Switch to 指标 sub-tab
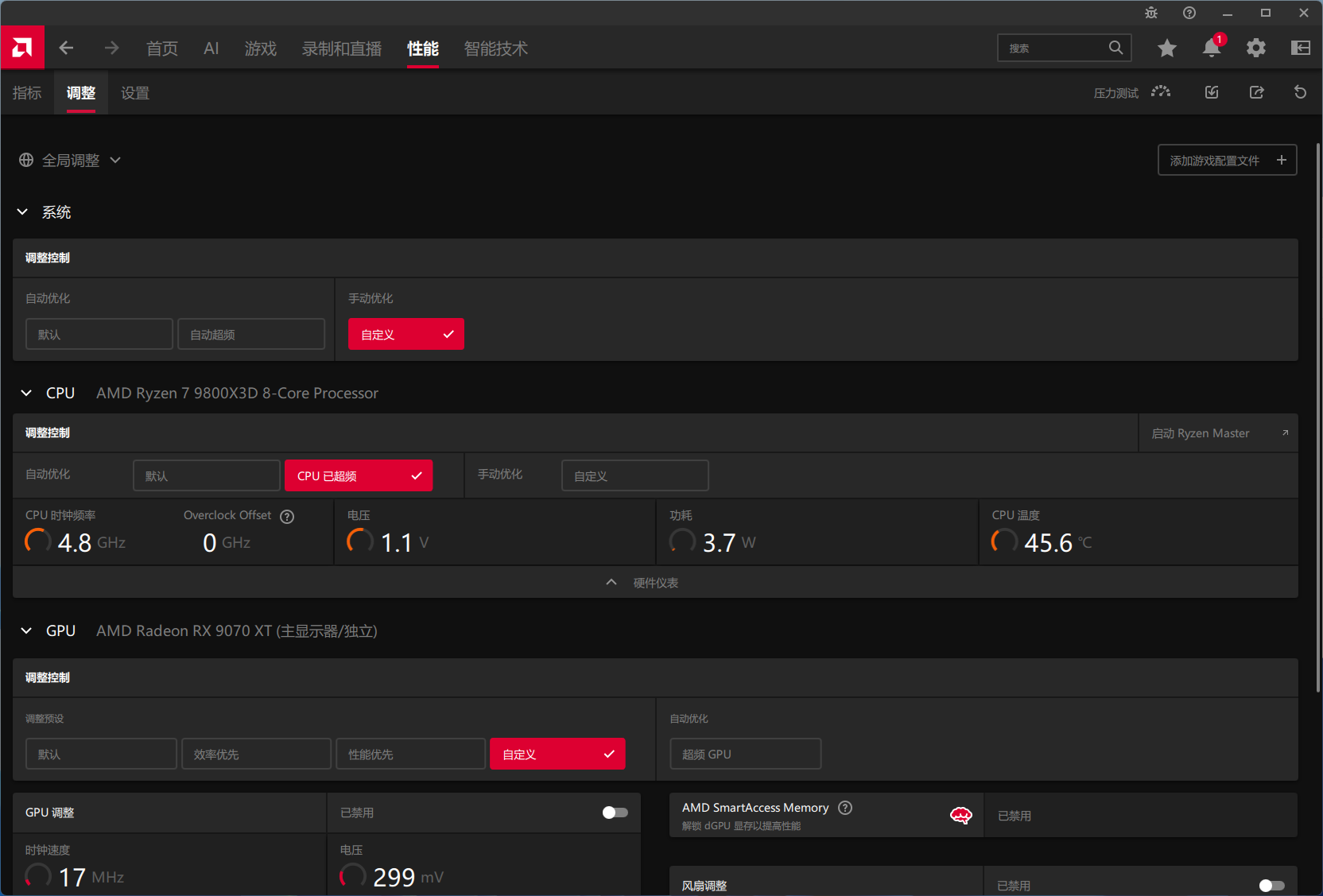Image resolution: width=1323 pixels, height=896 pixels. point(27,93)
